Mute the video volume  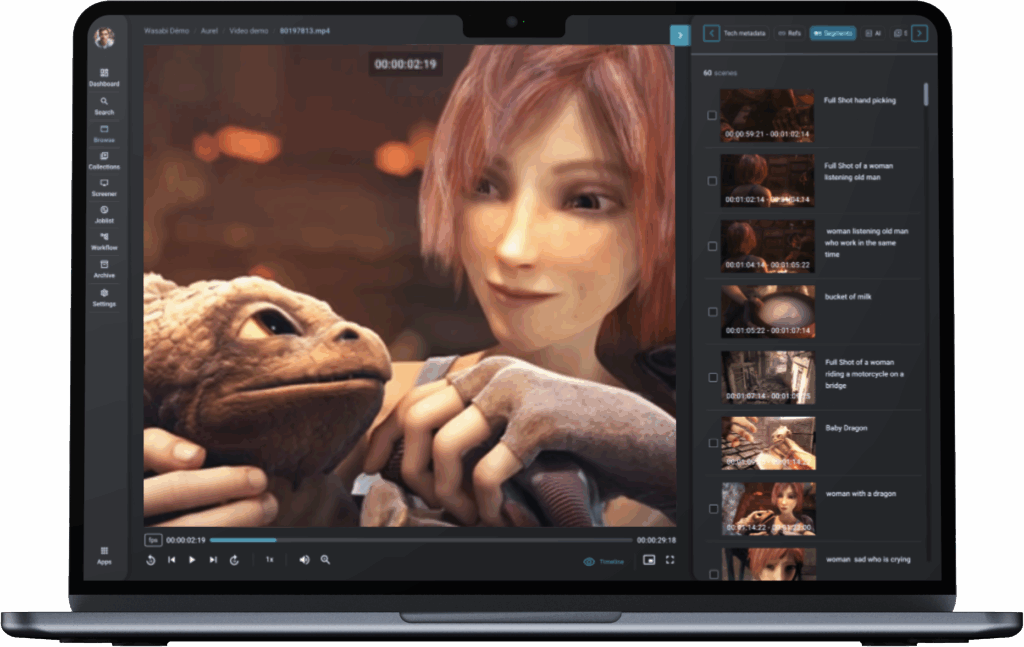pos(304,560)
